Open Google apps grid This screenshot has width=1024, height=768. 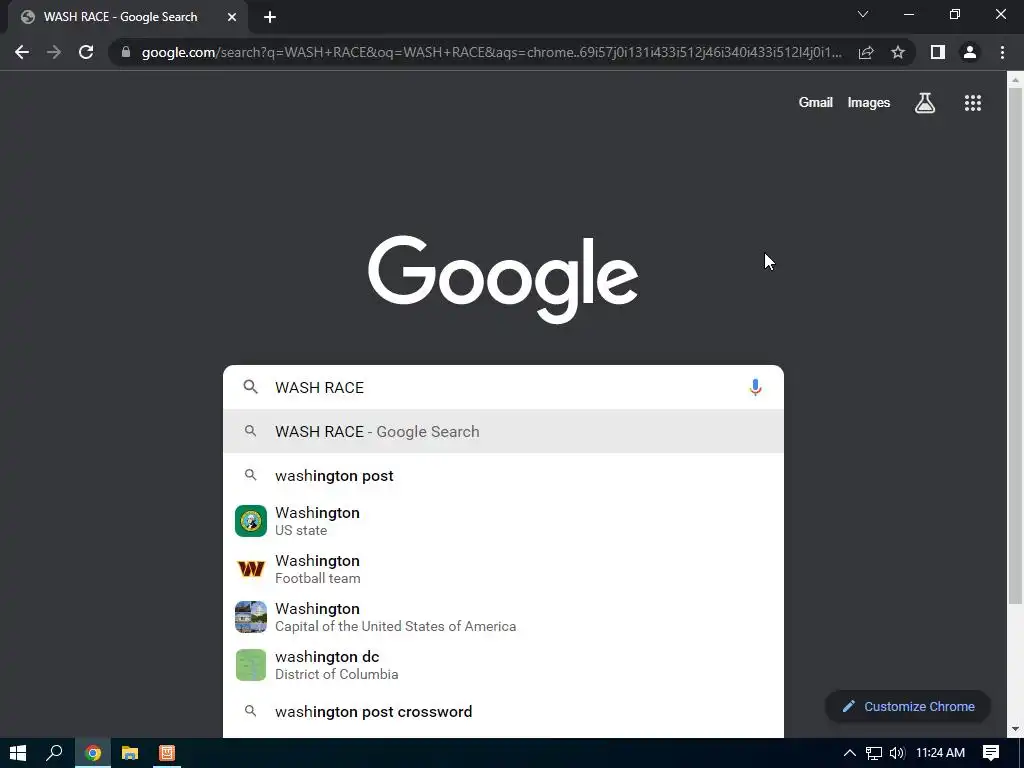pyautogui.click(x=973, y=103)
